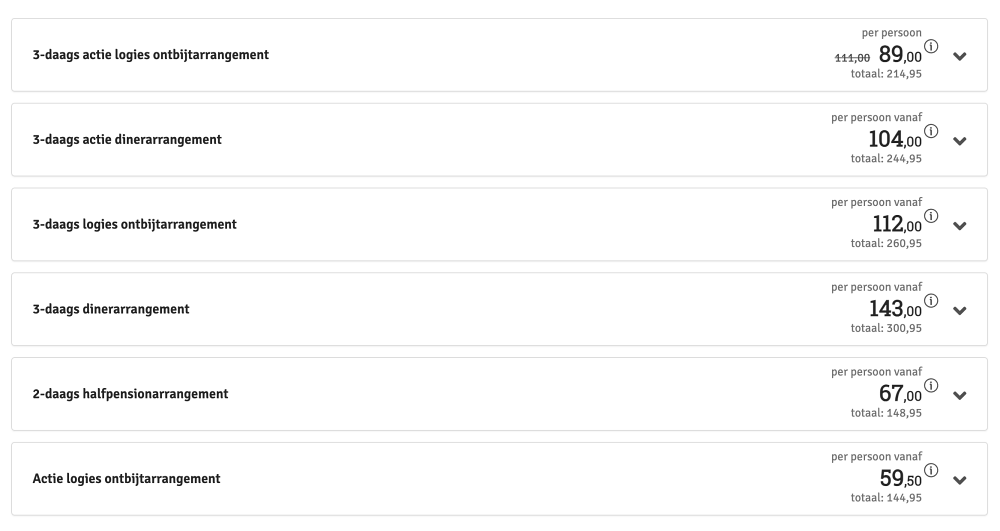Screen dimensions: 1000x531
Task: Expand Actie logies ontbijtarrangement chevron
Action: [960, 480]
